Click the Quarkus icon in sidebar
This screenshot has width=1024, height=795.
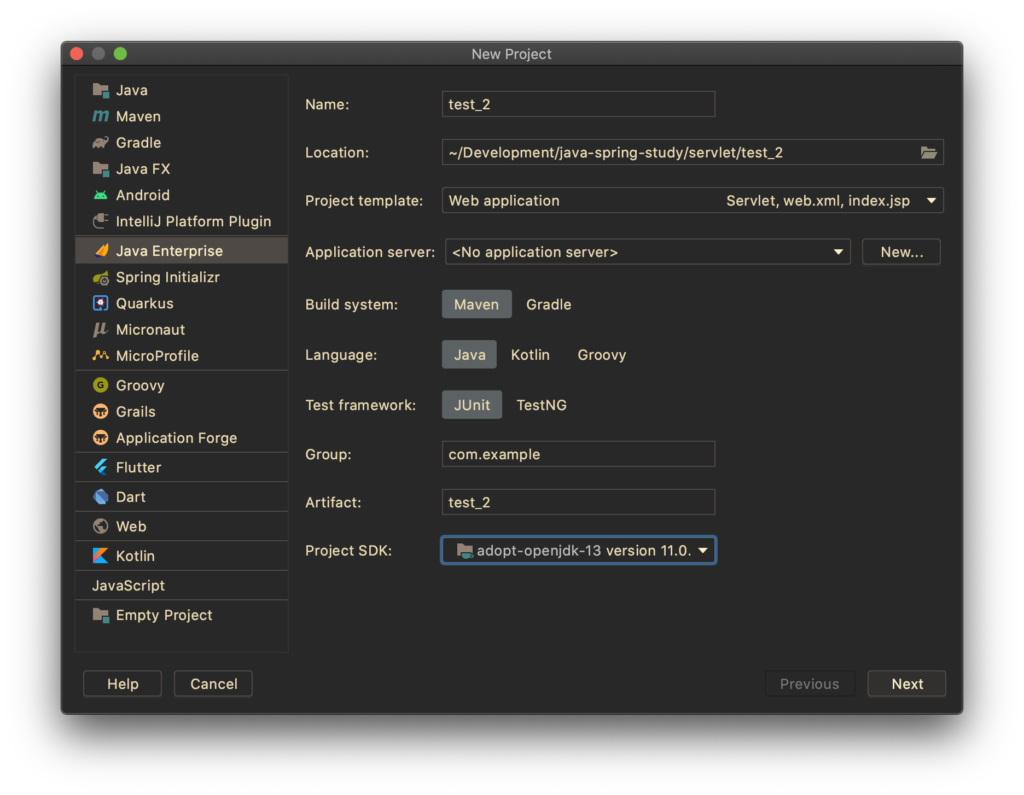click(x=101, y=304)
